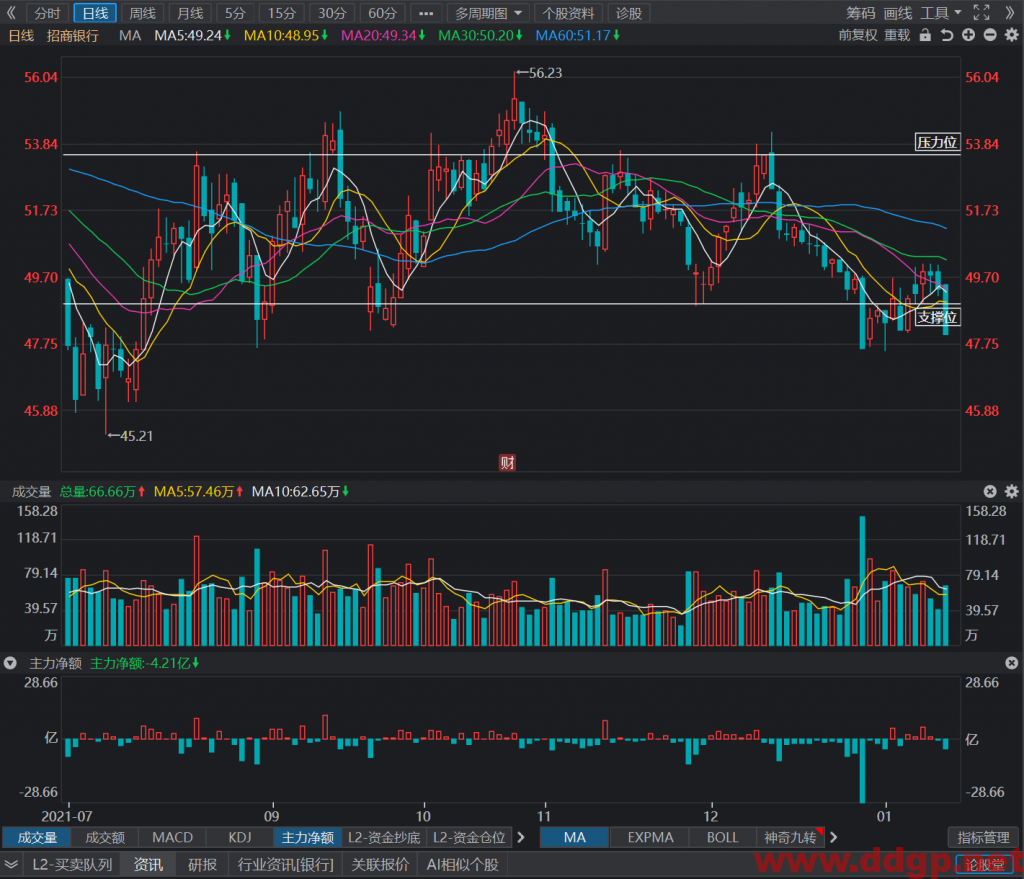Viewport: 1024px width, 879px height.
Task: Expand right panel with double-chevron icon
Action: (1010, 13)
